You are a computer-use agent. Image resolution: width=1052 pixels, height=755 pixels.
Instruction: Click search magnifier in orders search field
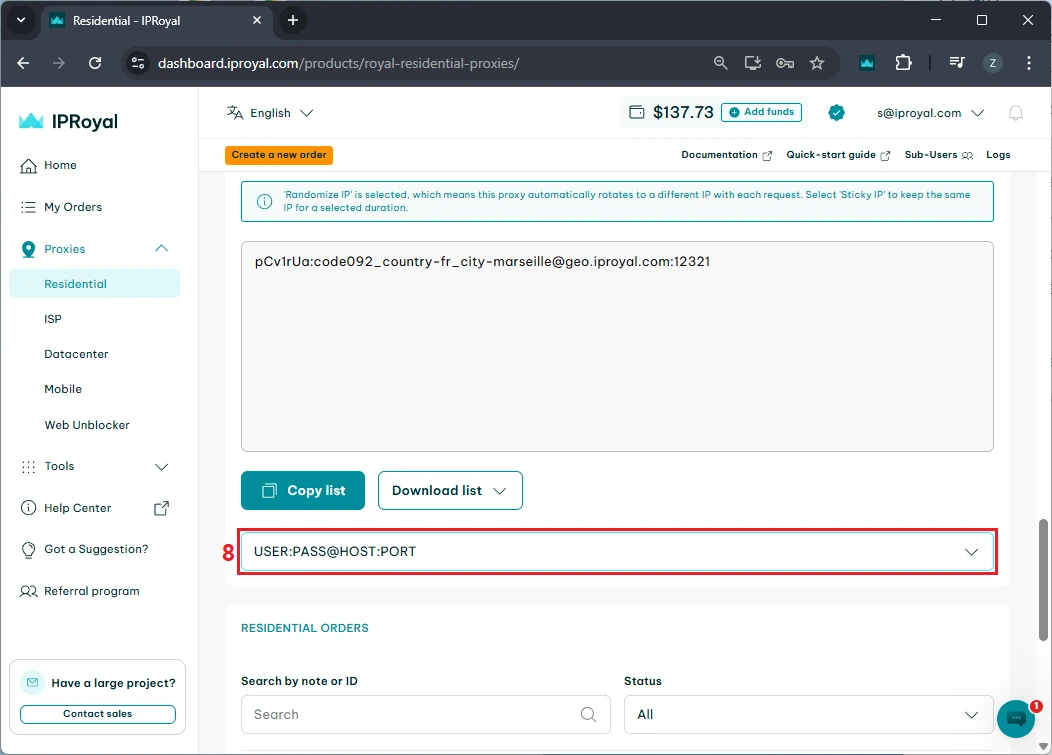point(589,714)
